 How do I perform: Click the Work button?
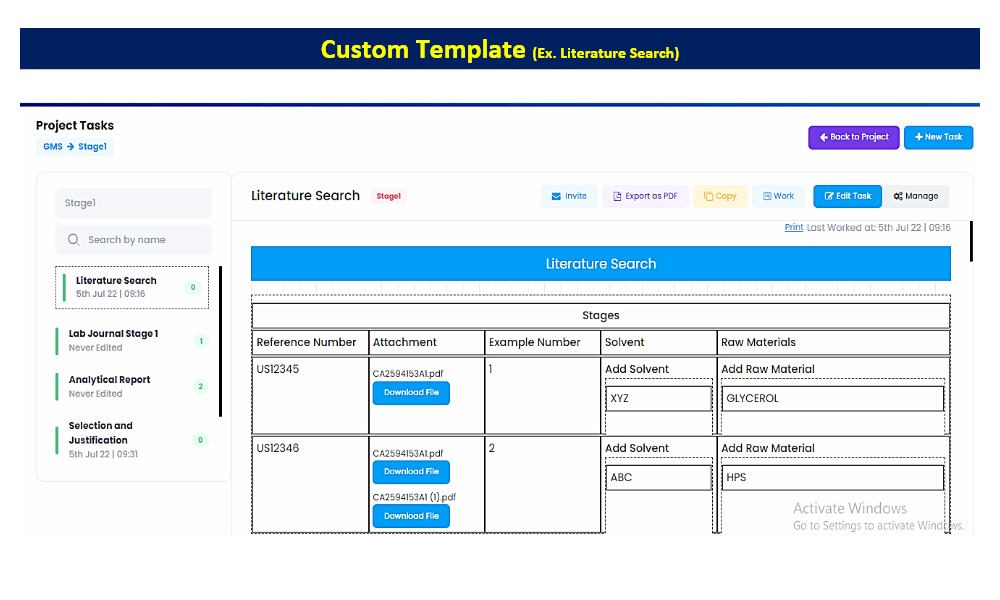pyautogui.click(x=778, y=196)
